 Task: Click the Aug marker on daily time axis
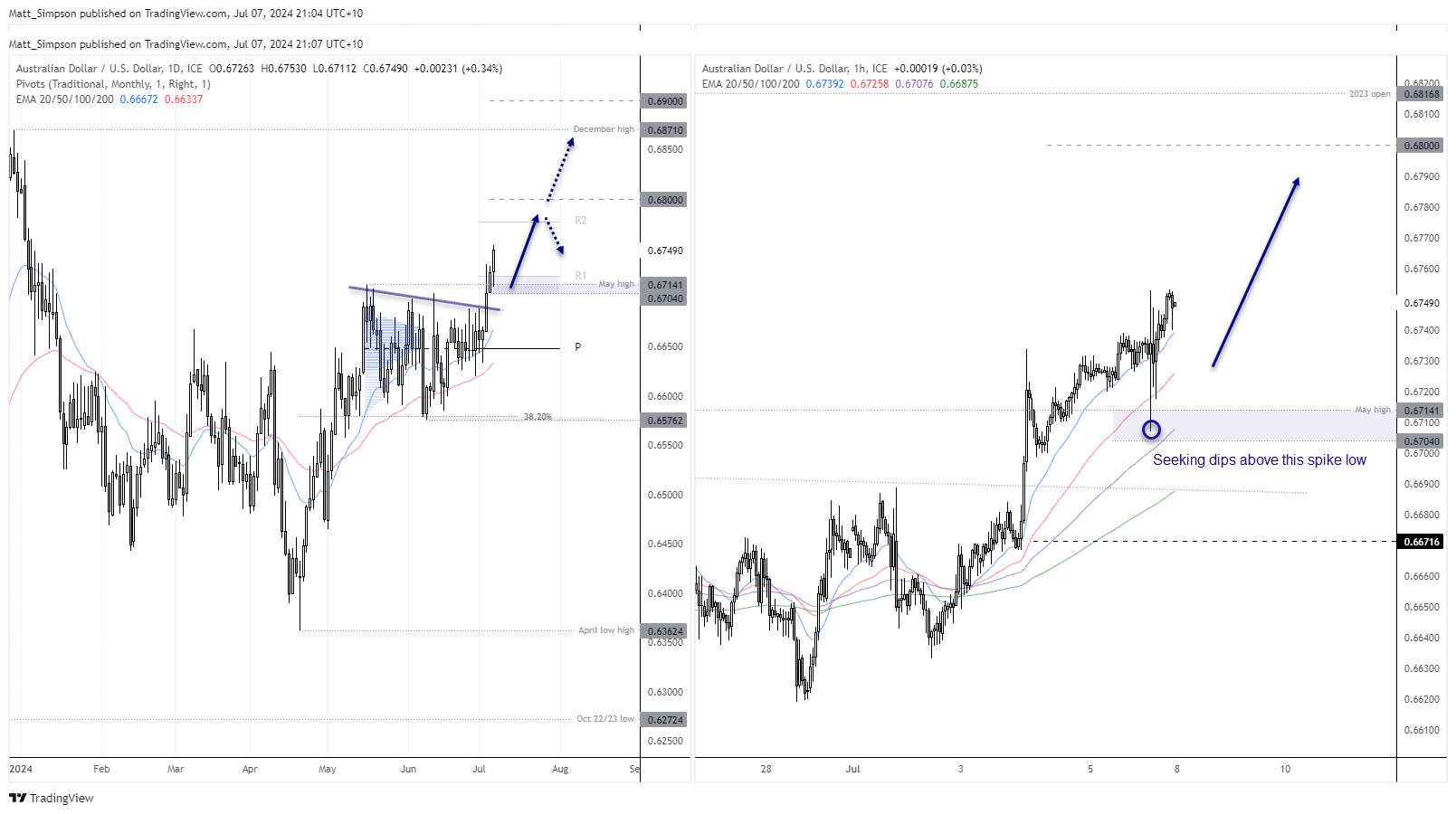pos(560,769)
